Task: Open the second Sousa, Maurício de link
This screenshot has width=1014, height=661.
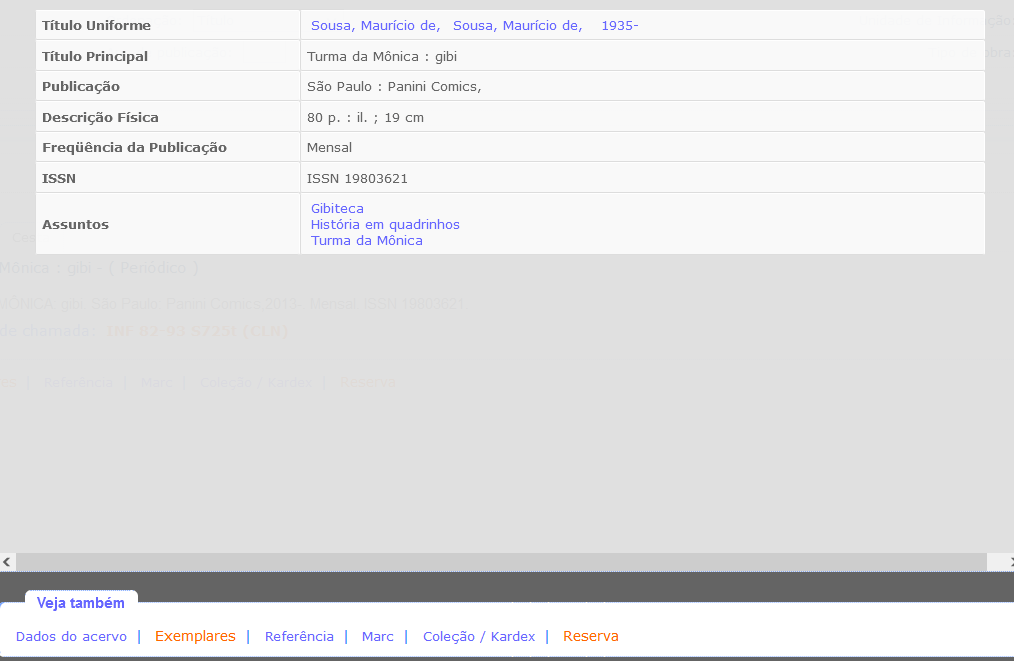Action: [x=517, y=25]
